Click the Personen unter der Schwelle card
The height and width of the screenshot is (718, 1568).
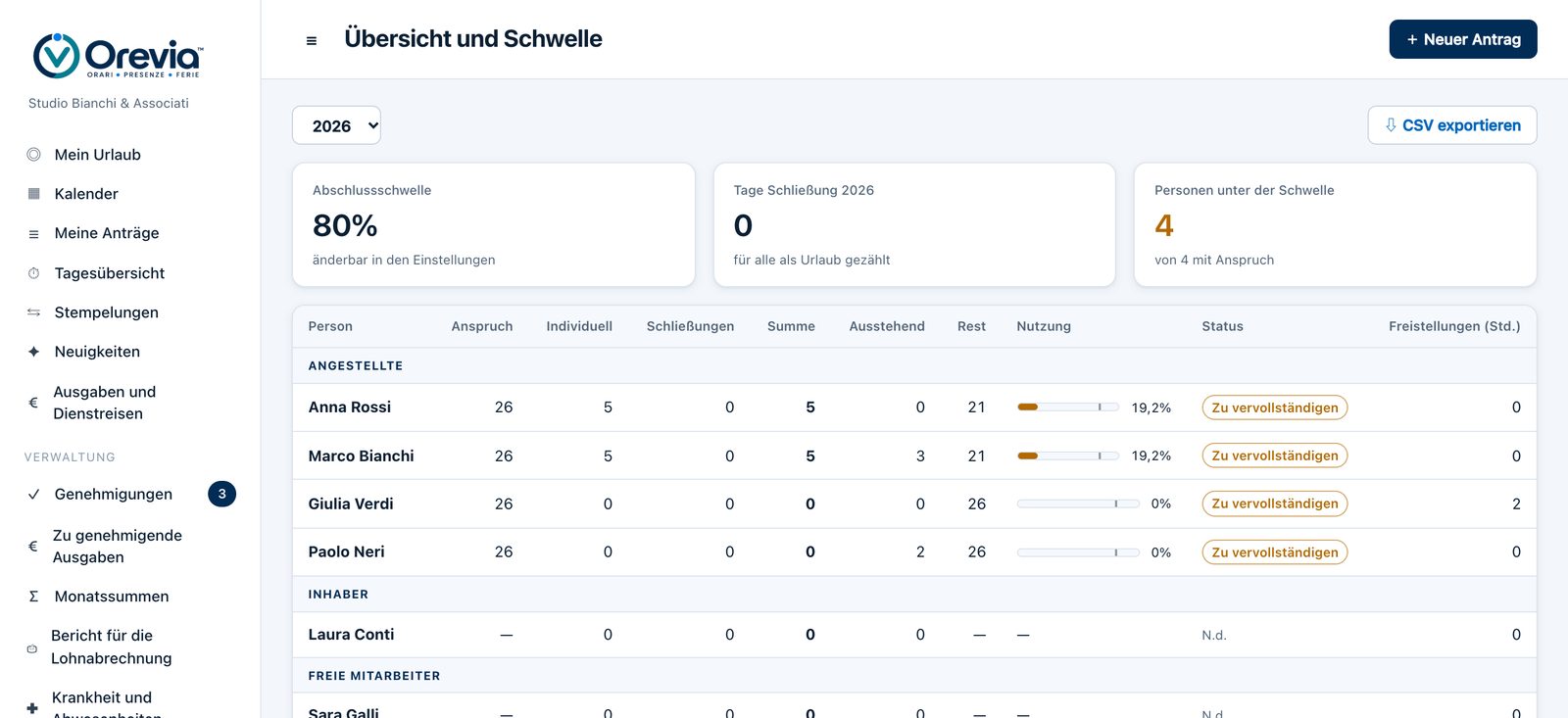[1336, 225]
